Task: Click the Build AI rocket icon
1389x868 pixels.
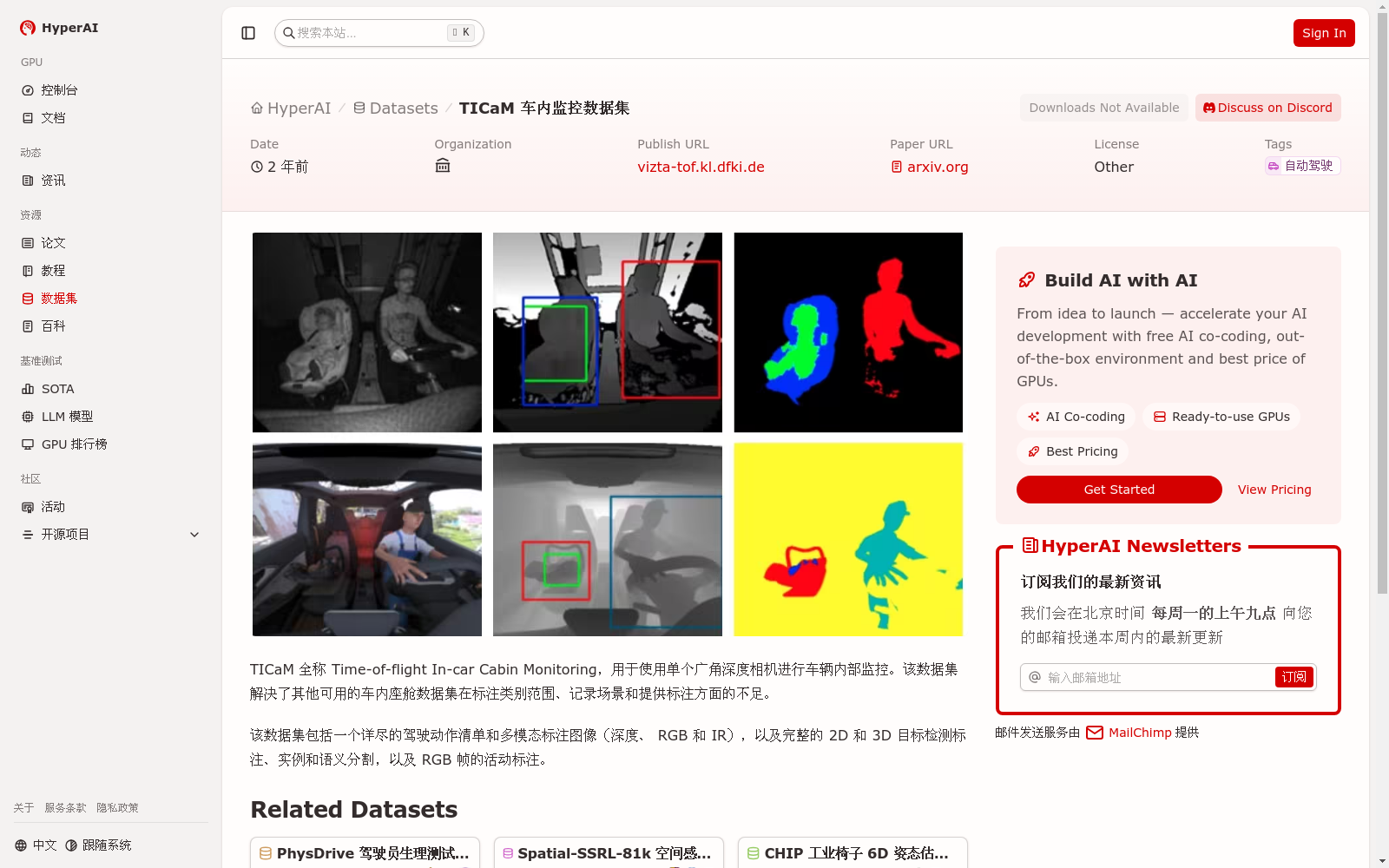Action: [1027, 280]
